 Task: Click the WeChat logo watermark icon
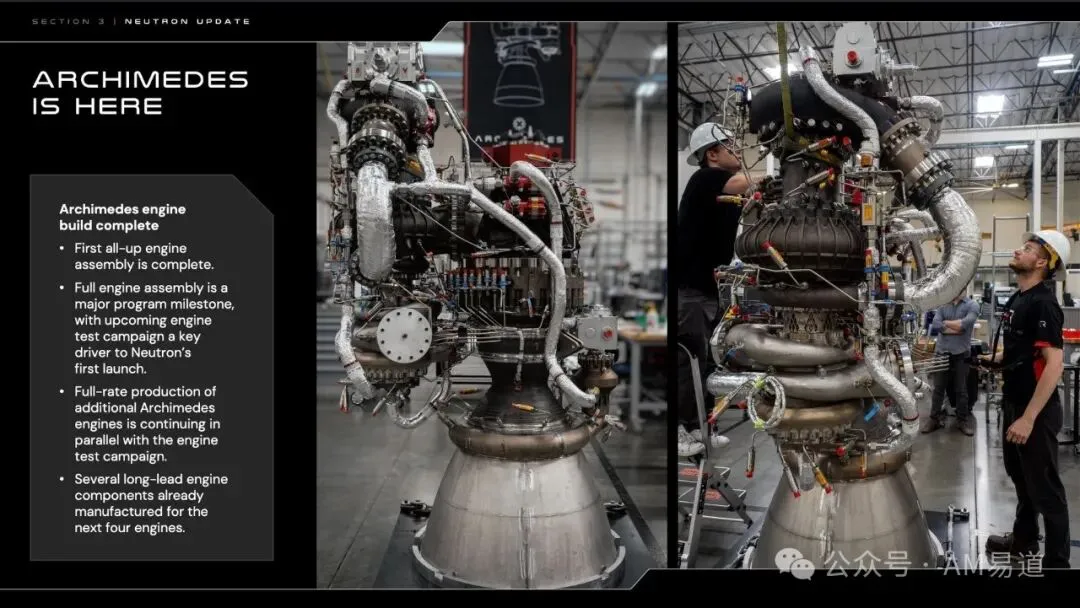795,564
